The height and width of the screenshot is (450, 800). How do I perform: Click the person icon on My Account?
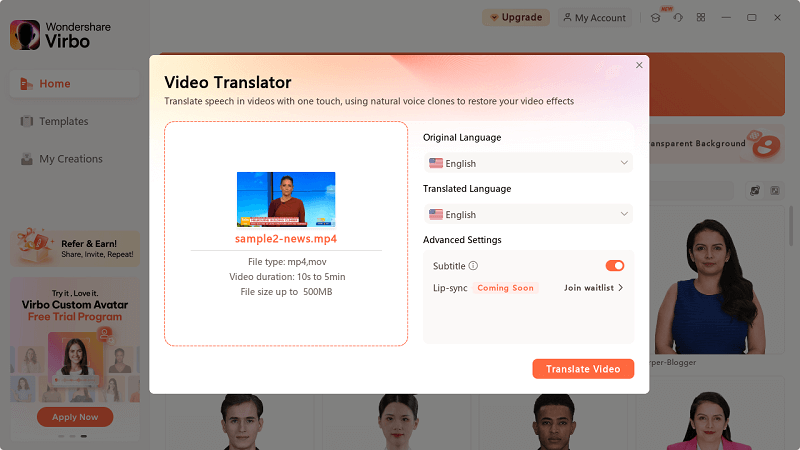[567, 17]
